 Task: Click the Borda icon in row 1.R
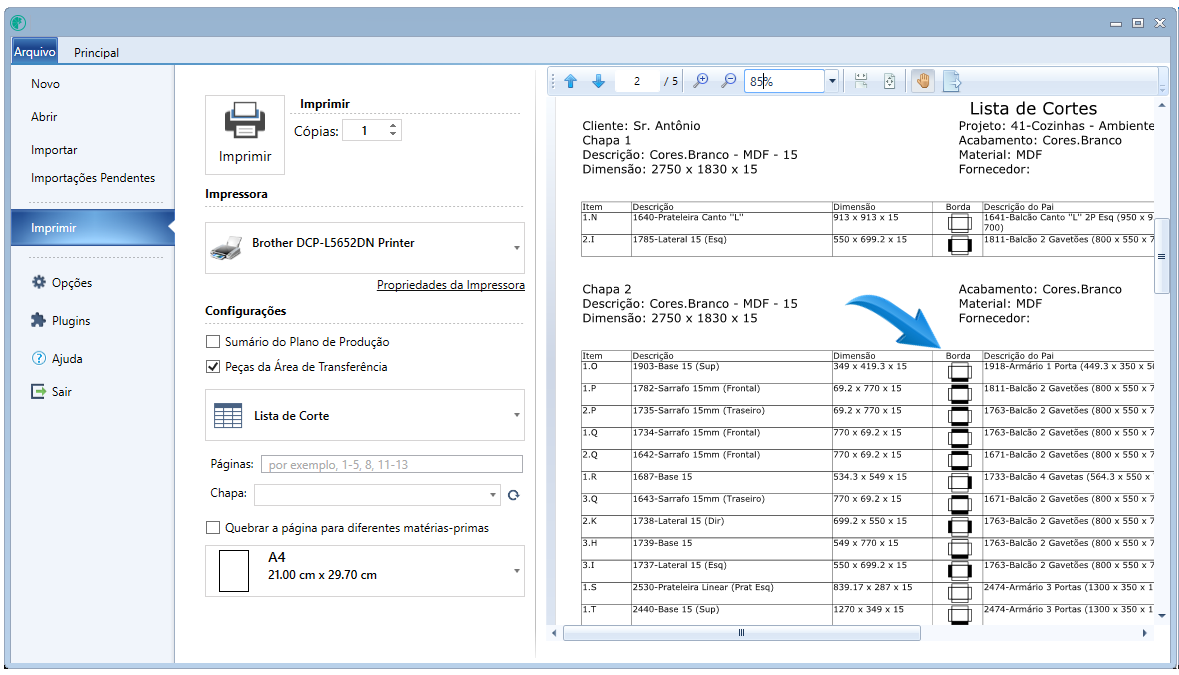(x=959, y=482)
